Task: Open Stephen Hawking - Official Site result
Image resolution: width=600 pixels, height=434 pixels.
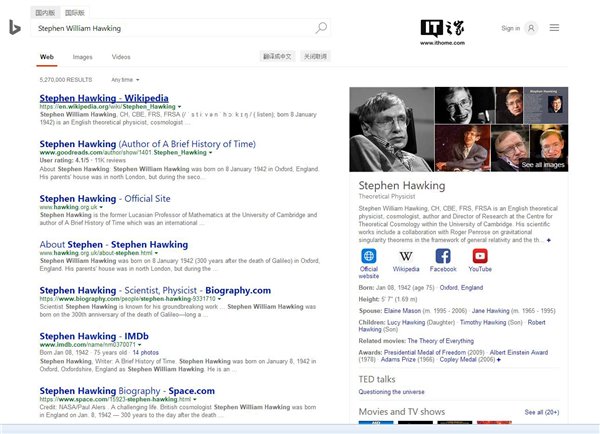Action: click(x=105, y=199)
